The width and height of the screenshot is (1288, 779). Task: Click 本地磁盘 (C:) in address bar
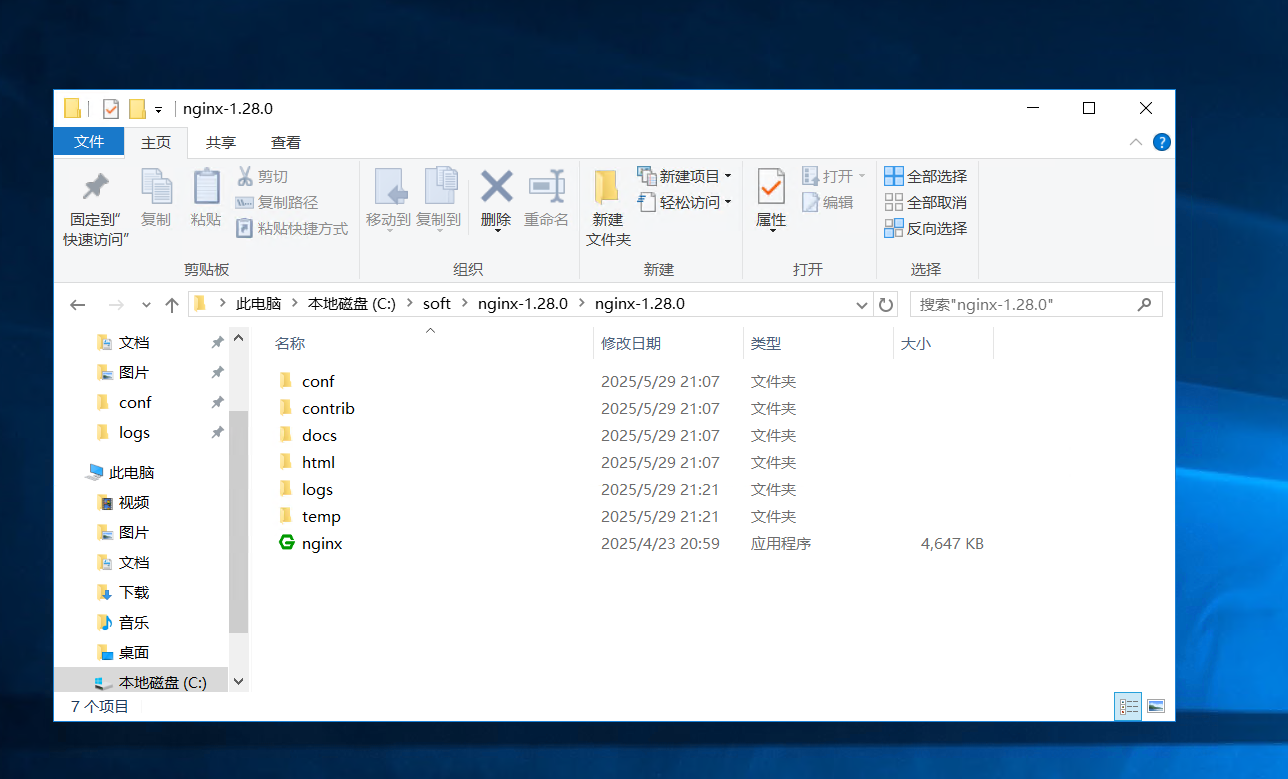pos(352,304)
